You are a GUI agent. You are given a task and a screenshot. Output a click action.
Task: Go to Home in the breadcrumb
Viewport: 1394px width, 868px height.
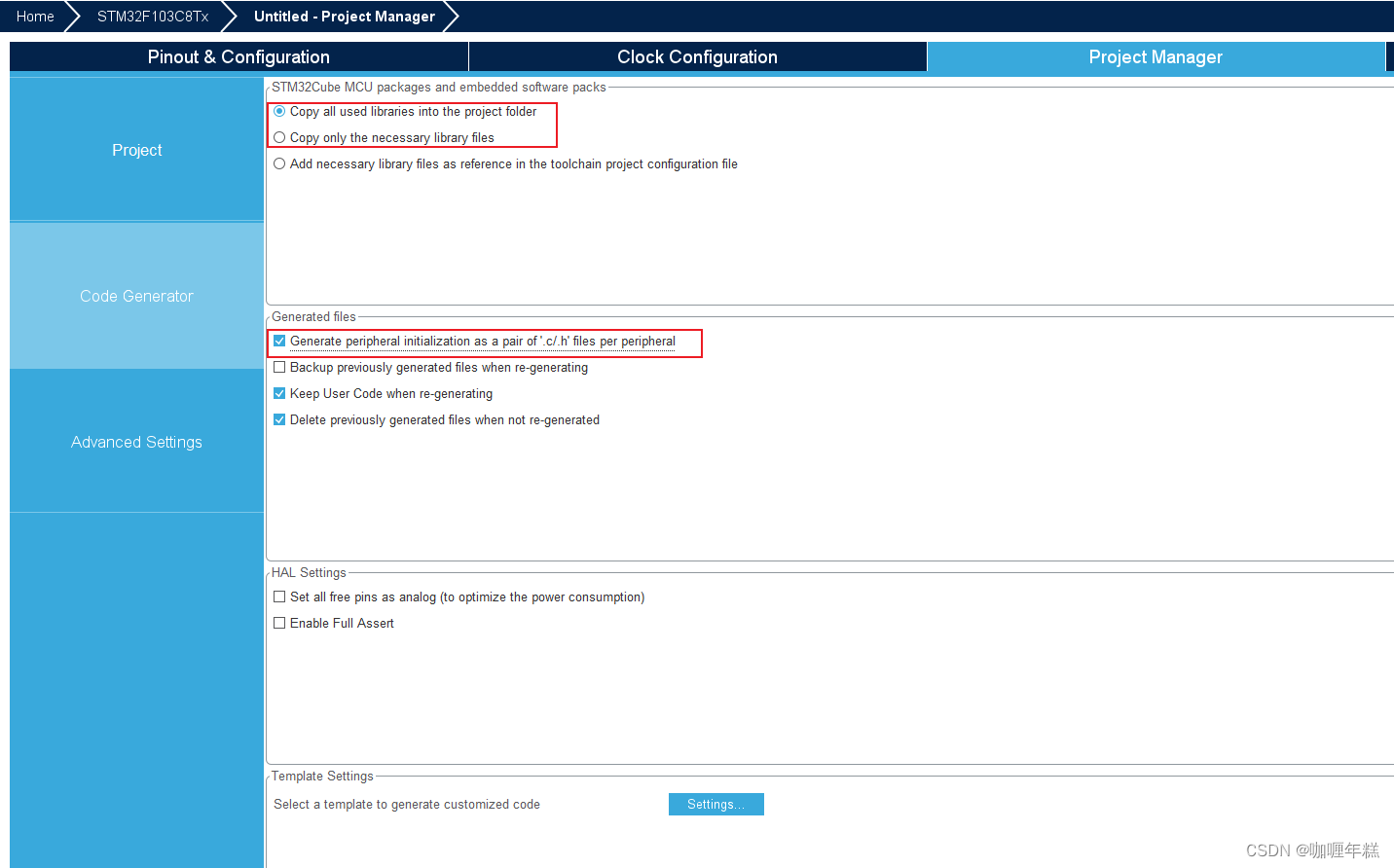(x=35, y=17)
